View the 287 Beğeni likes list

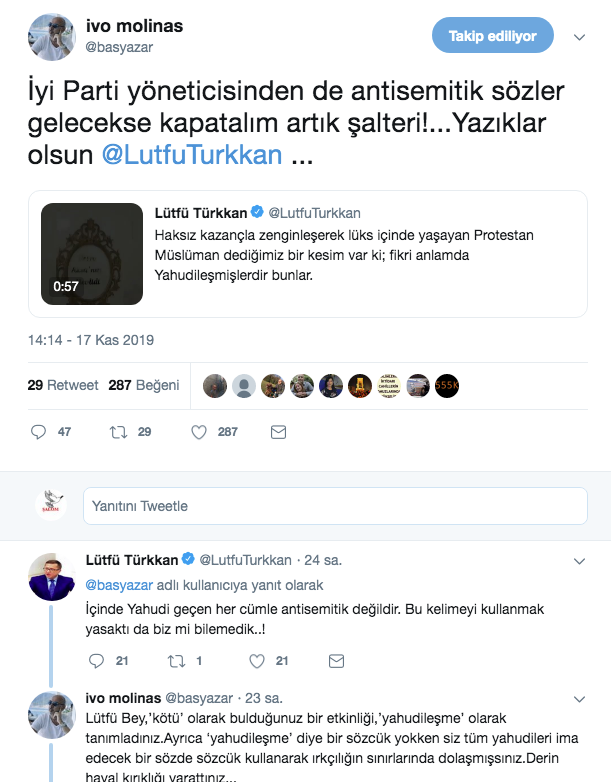tap(144, 385)
